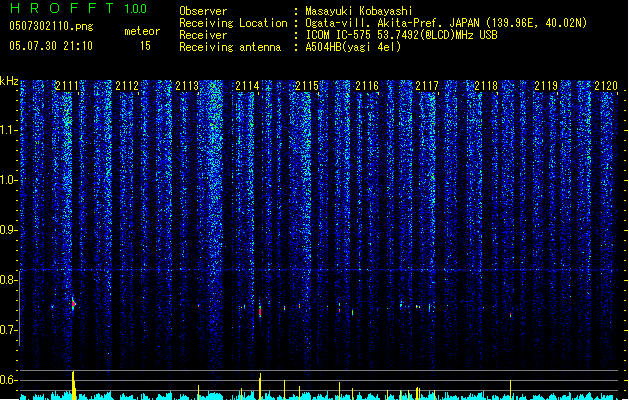Select the ICOM IC-575 receiver details
Viewport: 629px width, 400px height.
coord(402,35)
